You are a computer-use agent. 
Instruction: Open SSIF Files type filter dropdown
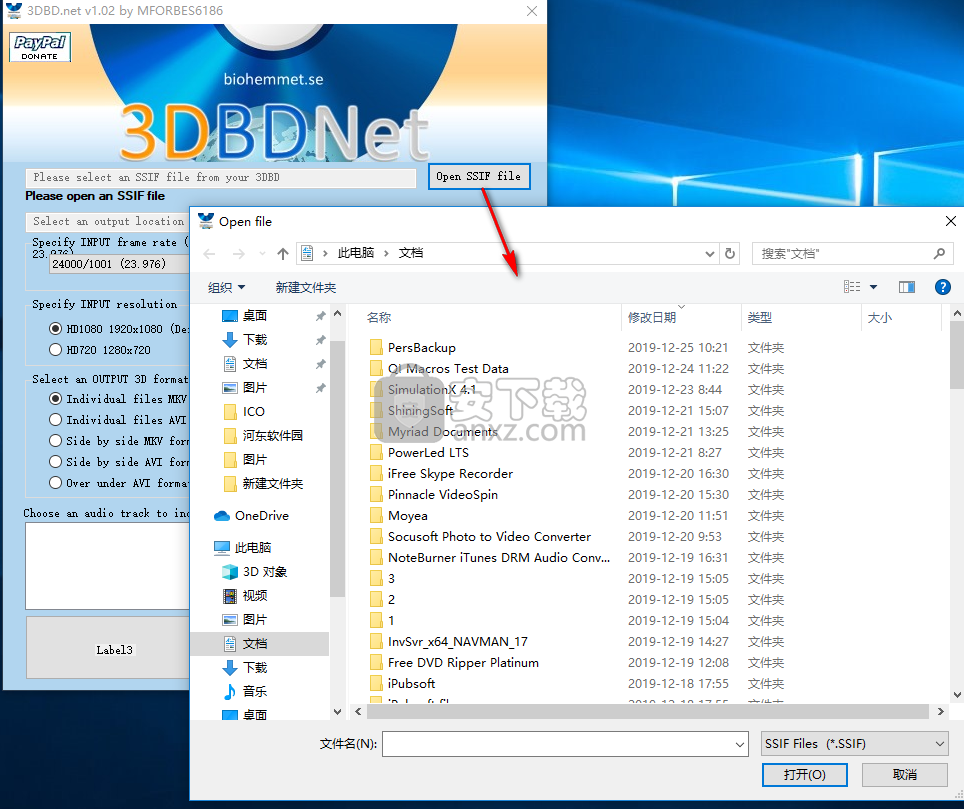tap(855, 744)
